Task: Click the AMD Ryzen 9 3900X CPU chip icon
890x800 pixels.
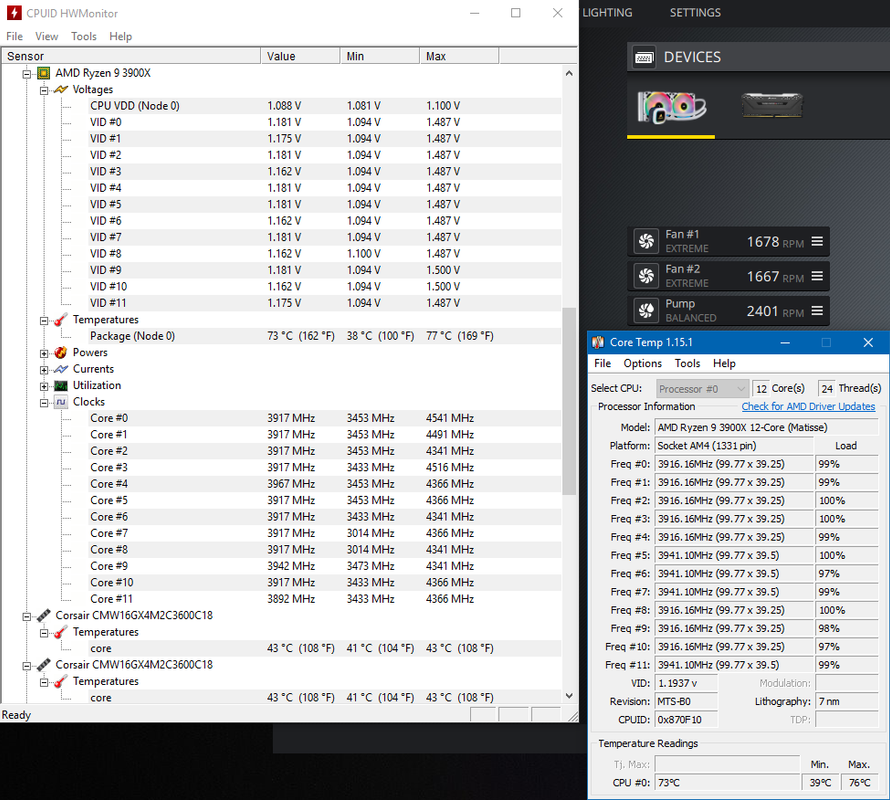Action: click(x=43, y=73)
